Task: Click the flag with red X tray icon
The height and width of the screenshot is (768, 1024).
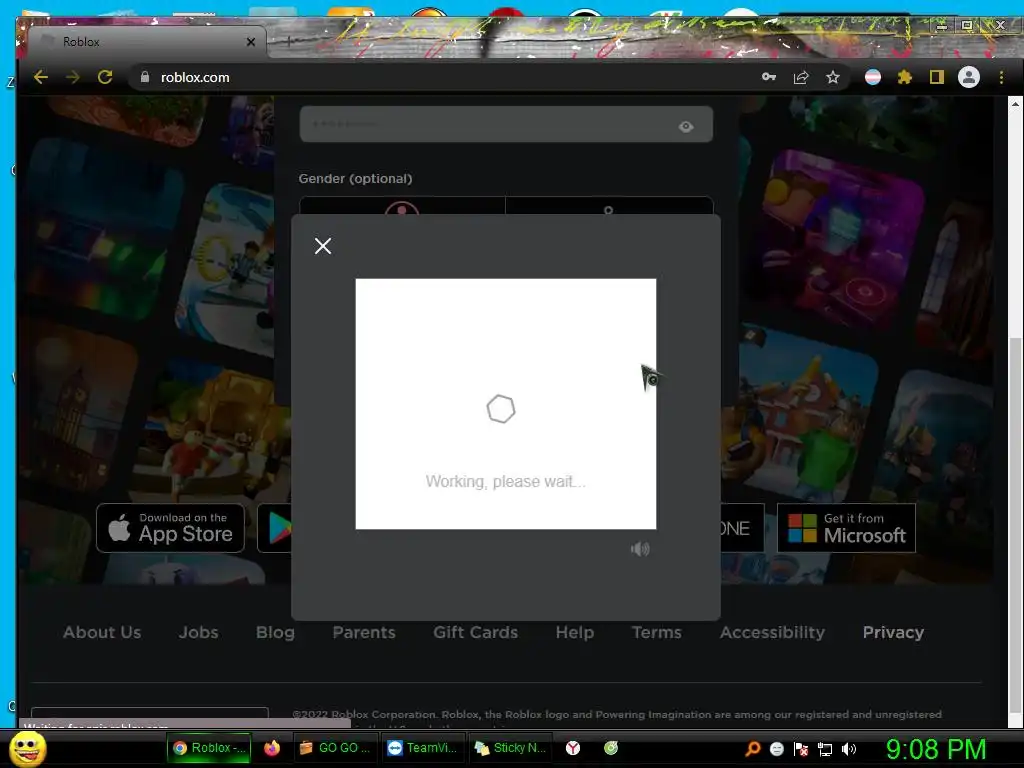Action: click(801, 749)
